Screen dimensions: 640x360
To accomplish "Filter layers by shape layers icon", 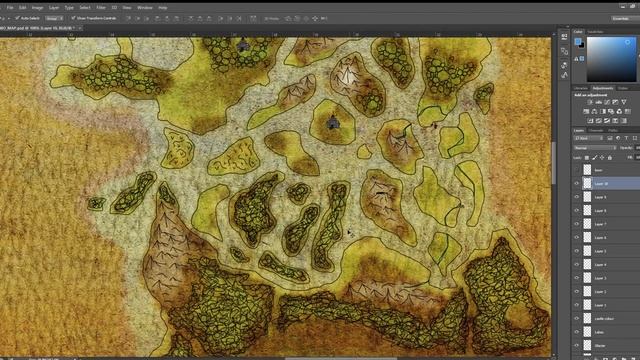I will click(635, 138).
